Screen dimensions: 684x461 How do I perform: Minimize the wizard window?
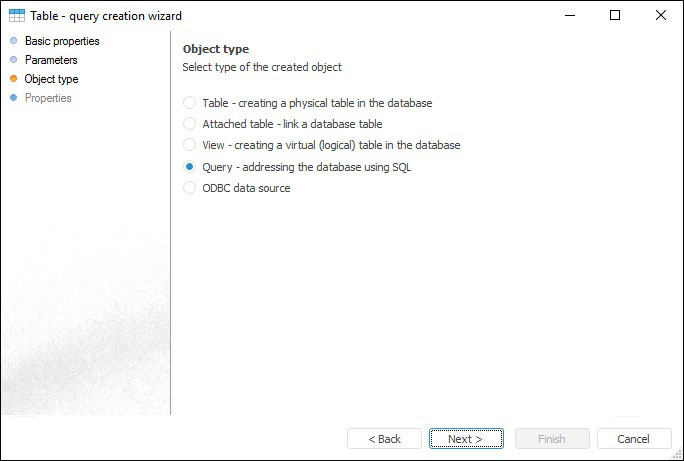[x=569, y=16]
